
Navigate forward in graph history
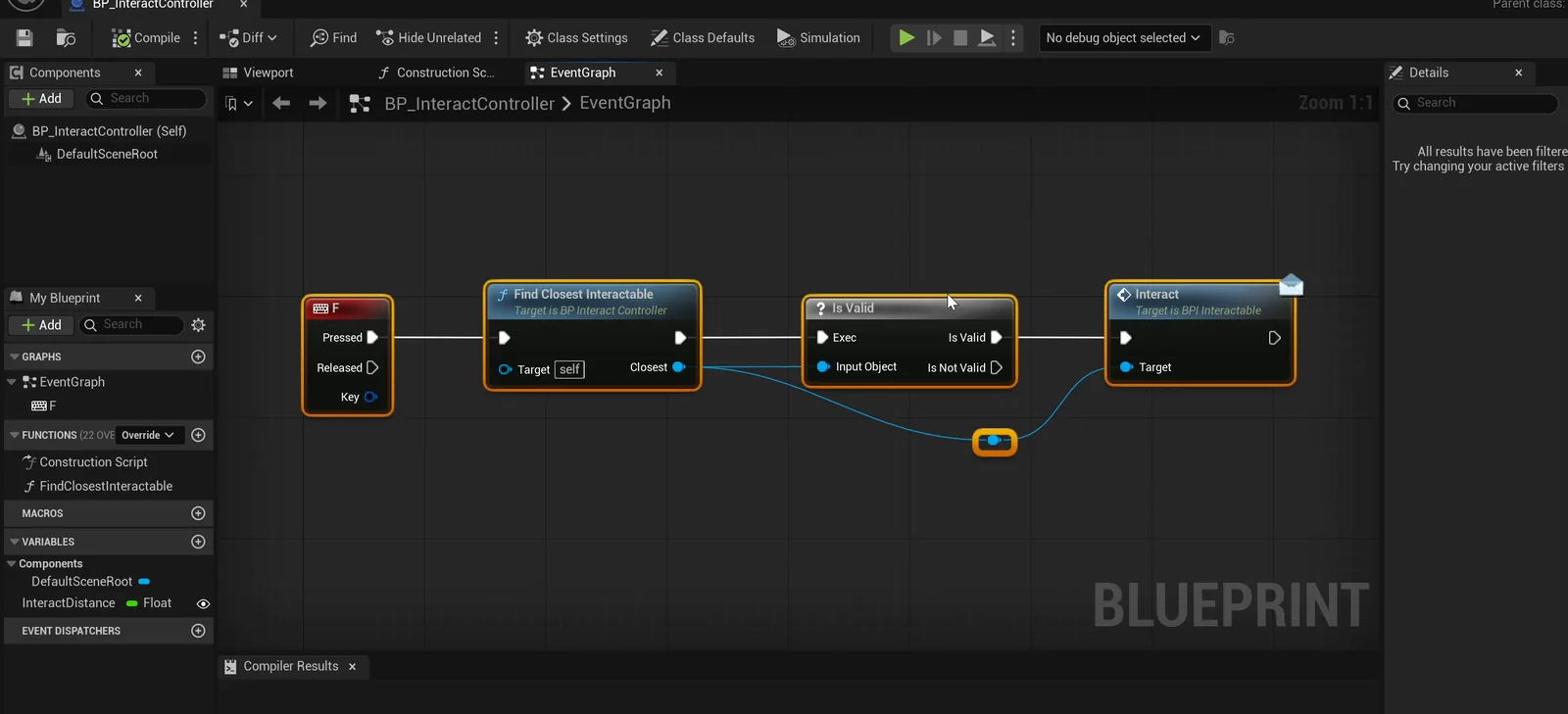[318, 104]
